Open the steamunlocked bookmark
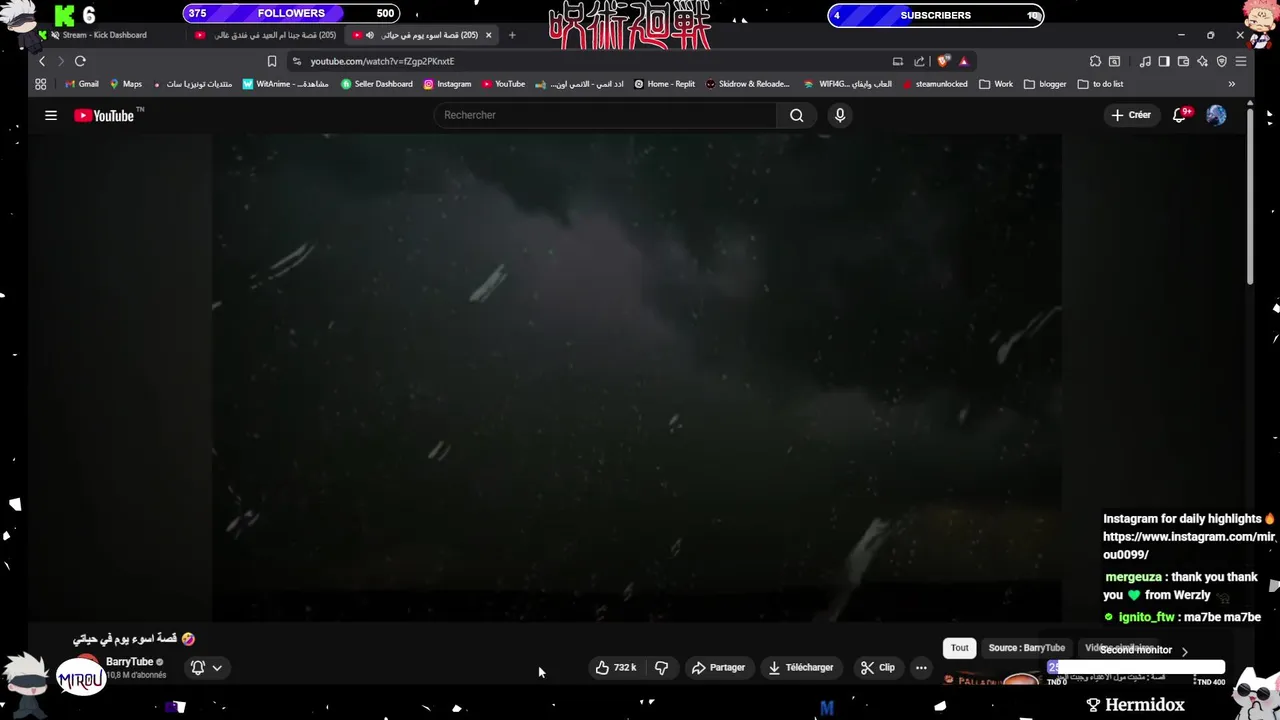 [x=935, y=84]
